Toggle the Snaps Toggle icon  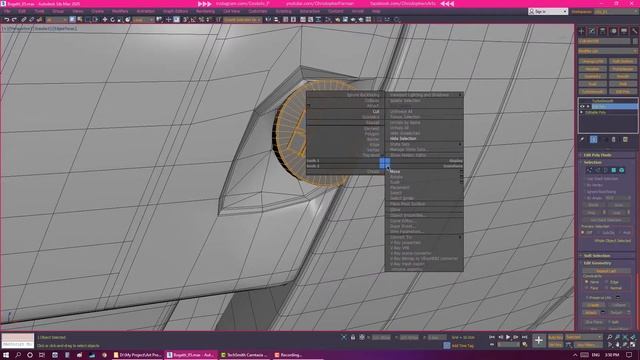click(x=186, y=20)
